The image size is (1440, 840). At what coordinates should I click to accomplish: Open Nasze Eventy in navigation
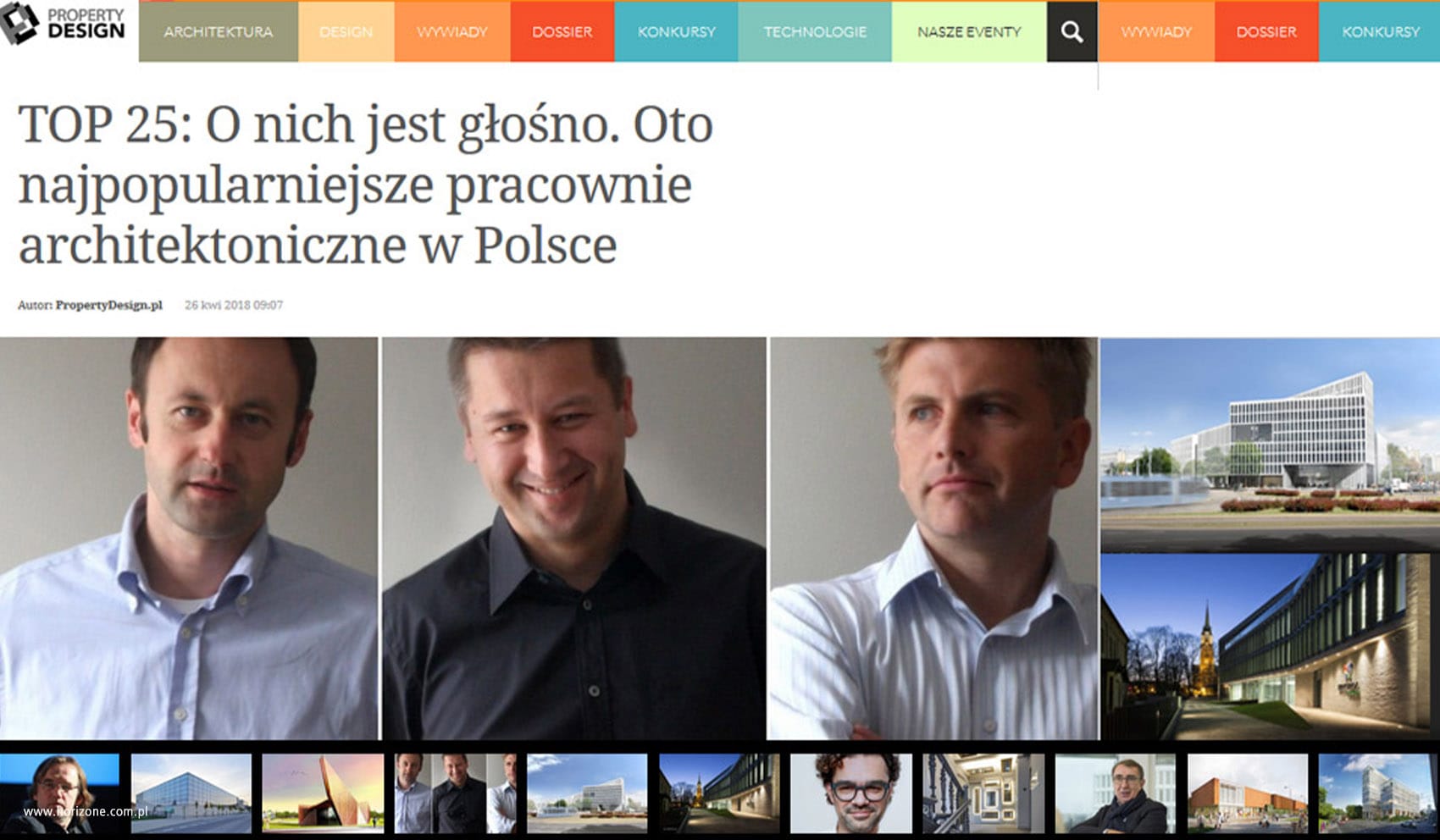pos(969,31)
